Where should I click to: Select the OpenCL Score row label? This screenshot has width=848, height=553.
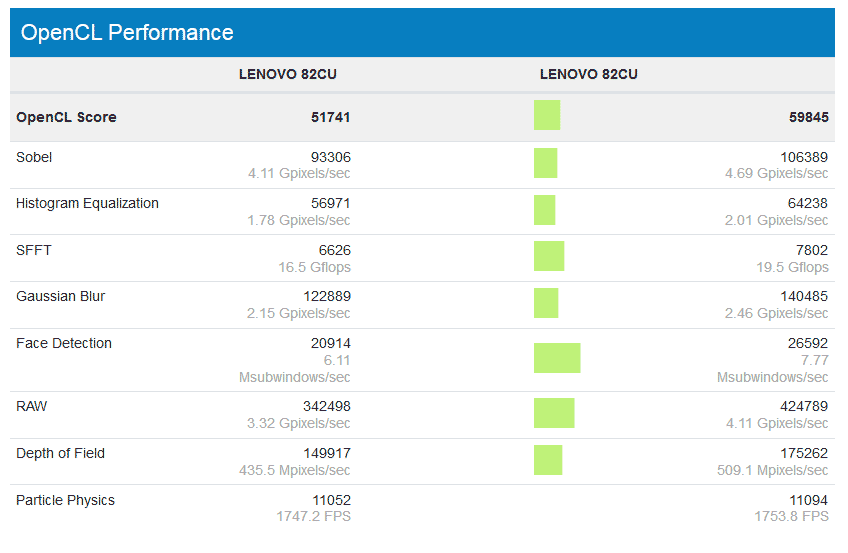(66, 117)
